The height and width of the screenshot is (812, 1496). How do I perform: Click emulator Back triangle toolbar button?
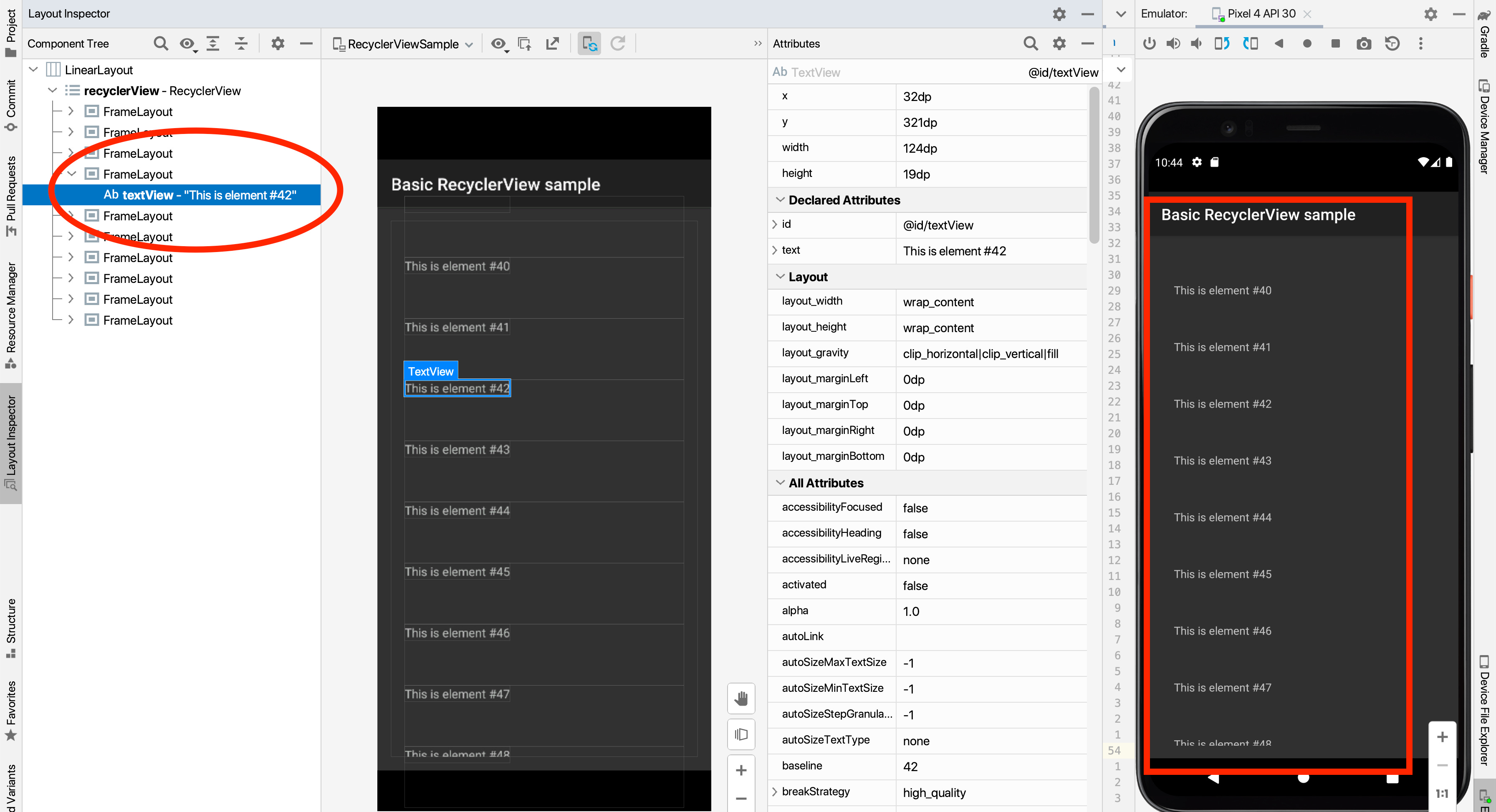click(1279, 43)
